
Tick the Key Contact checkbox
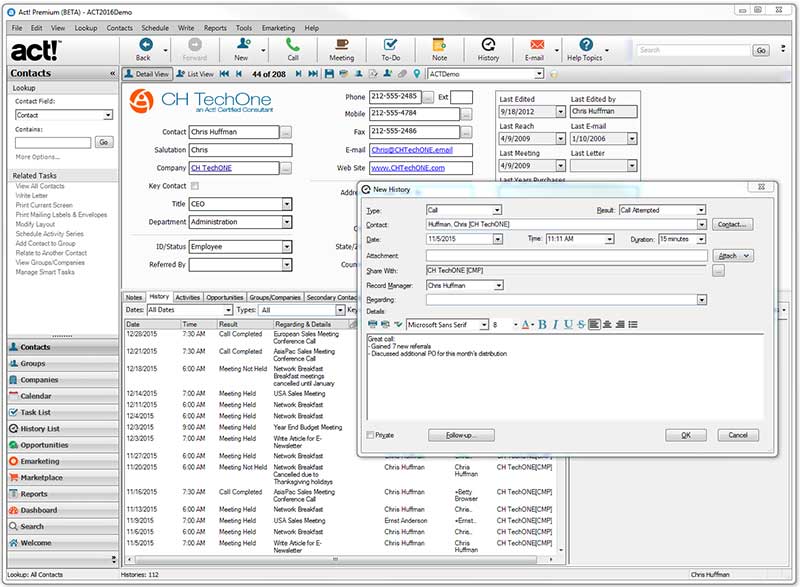pos(195,186)
